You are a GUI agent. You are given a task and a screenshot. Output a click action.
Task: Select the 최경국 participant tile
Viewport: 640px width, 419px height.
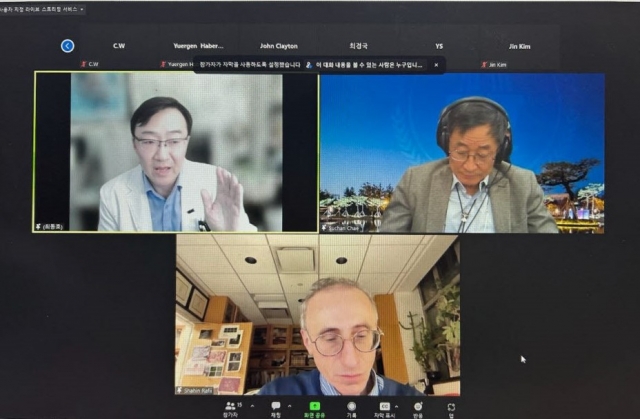click(x=358, y=46)
